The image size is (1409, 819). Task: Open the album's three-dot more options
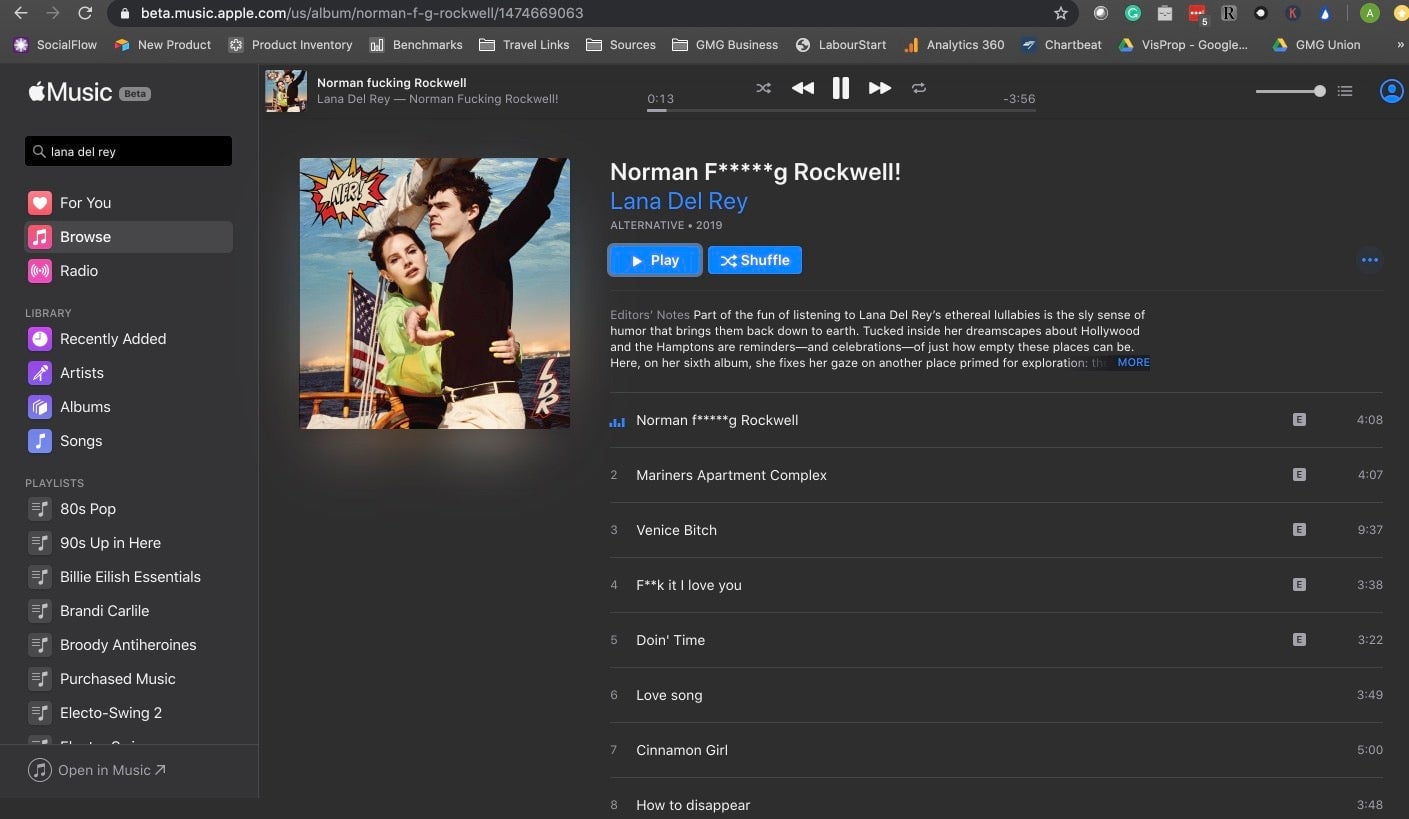coord(1369,260)
